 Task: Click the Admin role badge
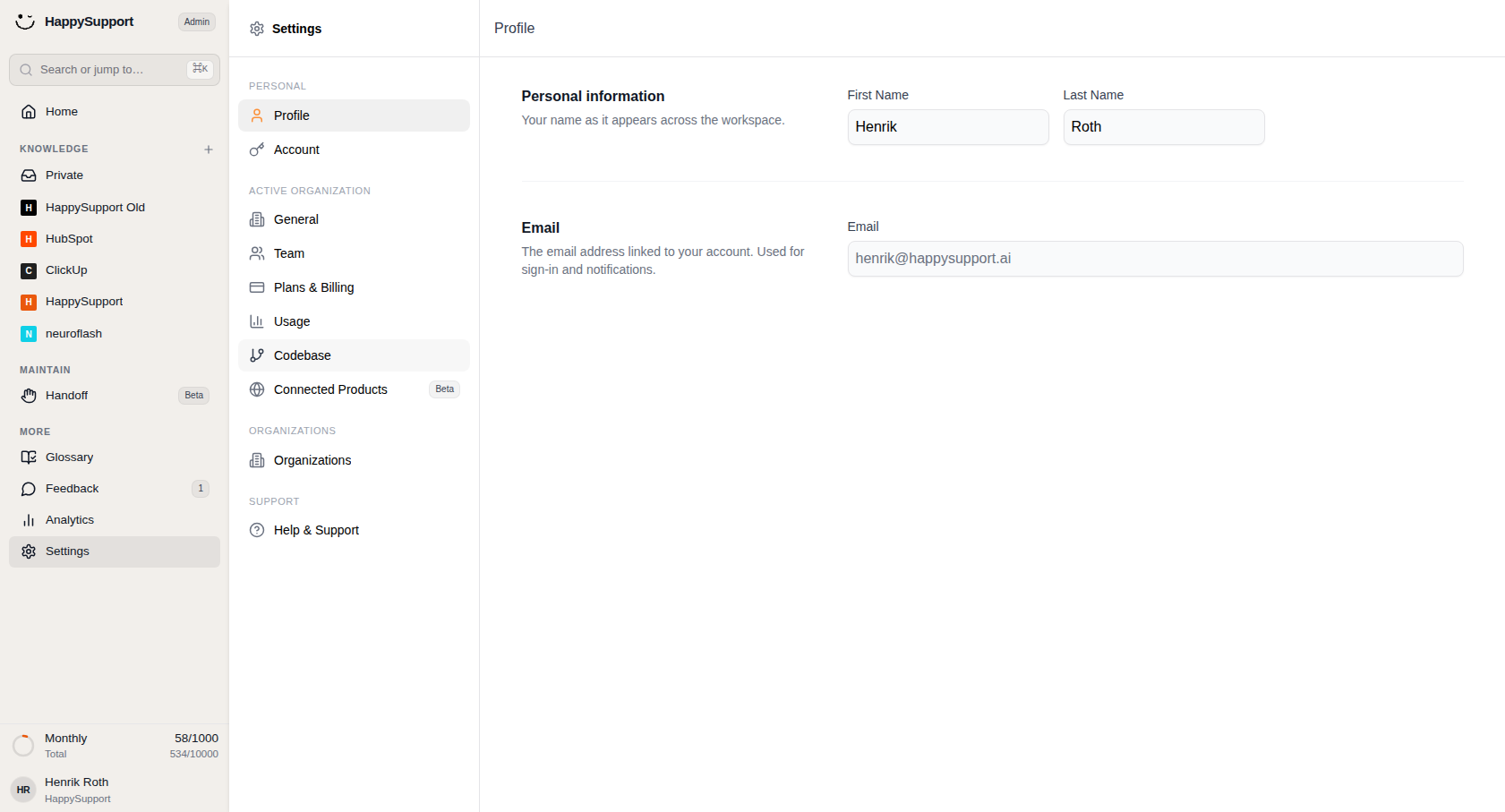(x=197, y=22)
